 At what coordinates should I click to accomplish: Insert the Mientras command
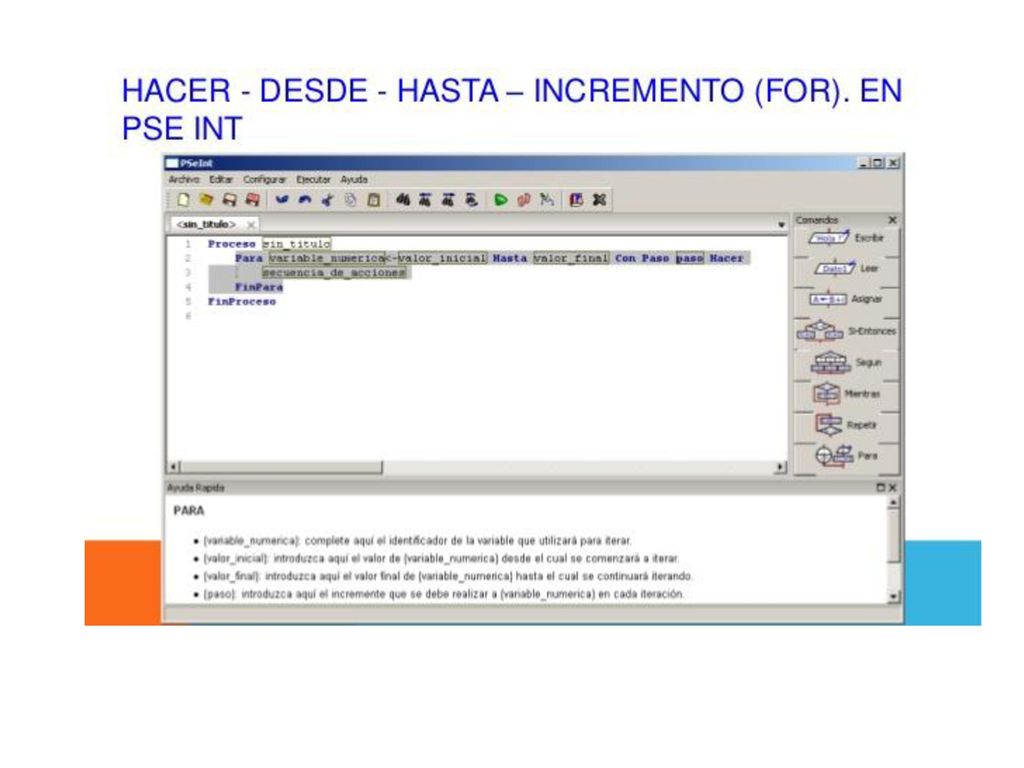pyautogui.click(x=846, y=393)
